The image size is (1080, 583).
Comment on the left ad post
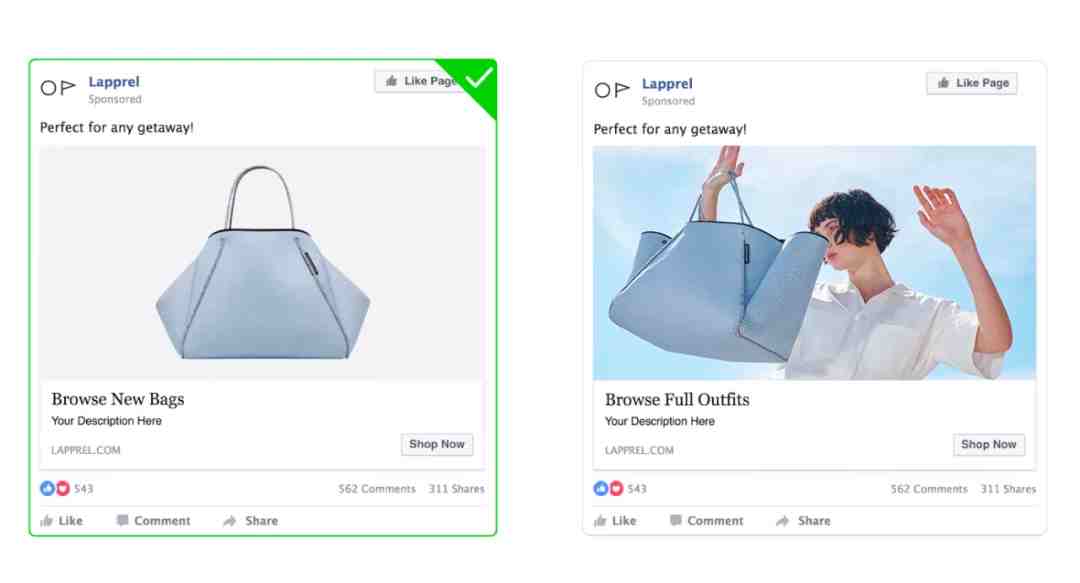[x=154, y=521]
